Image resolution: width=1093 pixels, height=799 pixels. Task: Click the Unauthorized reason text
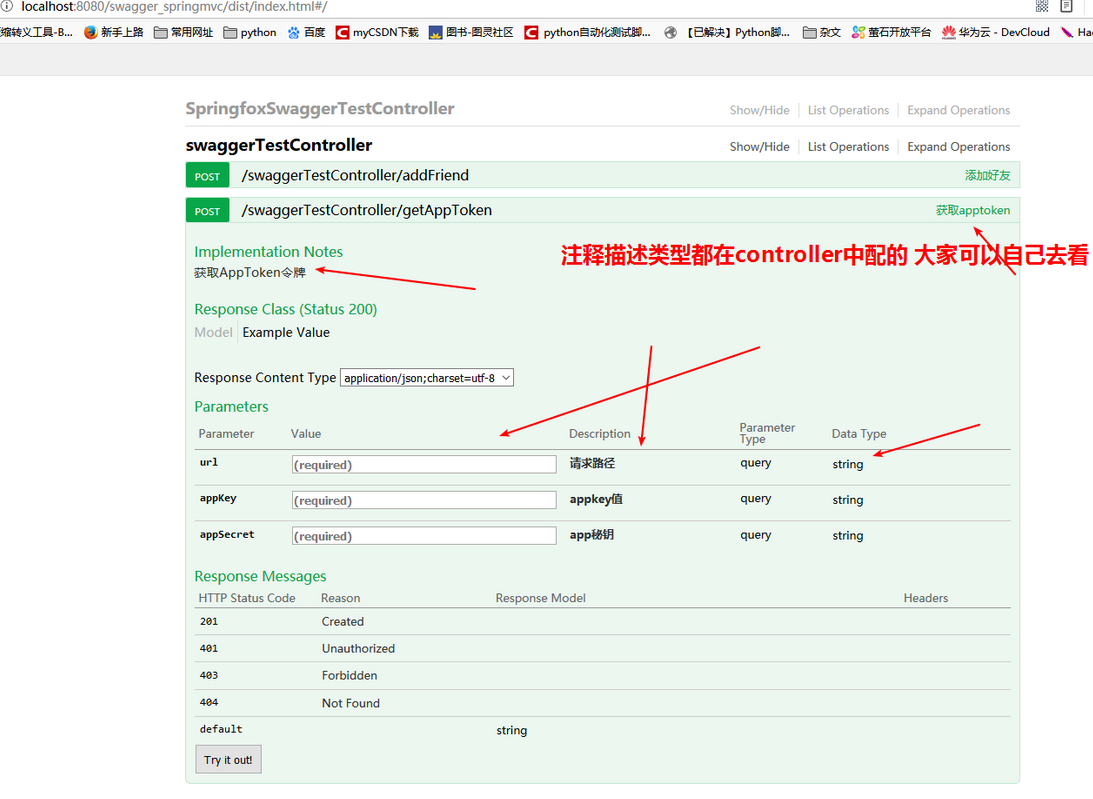(x=358, y=648)
